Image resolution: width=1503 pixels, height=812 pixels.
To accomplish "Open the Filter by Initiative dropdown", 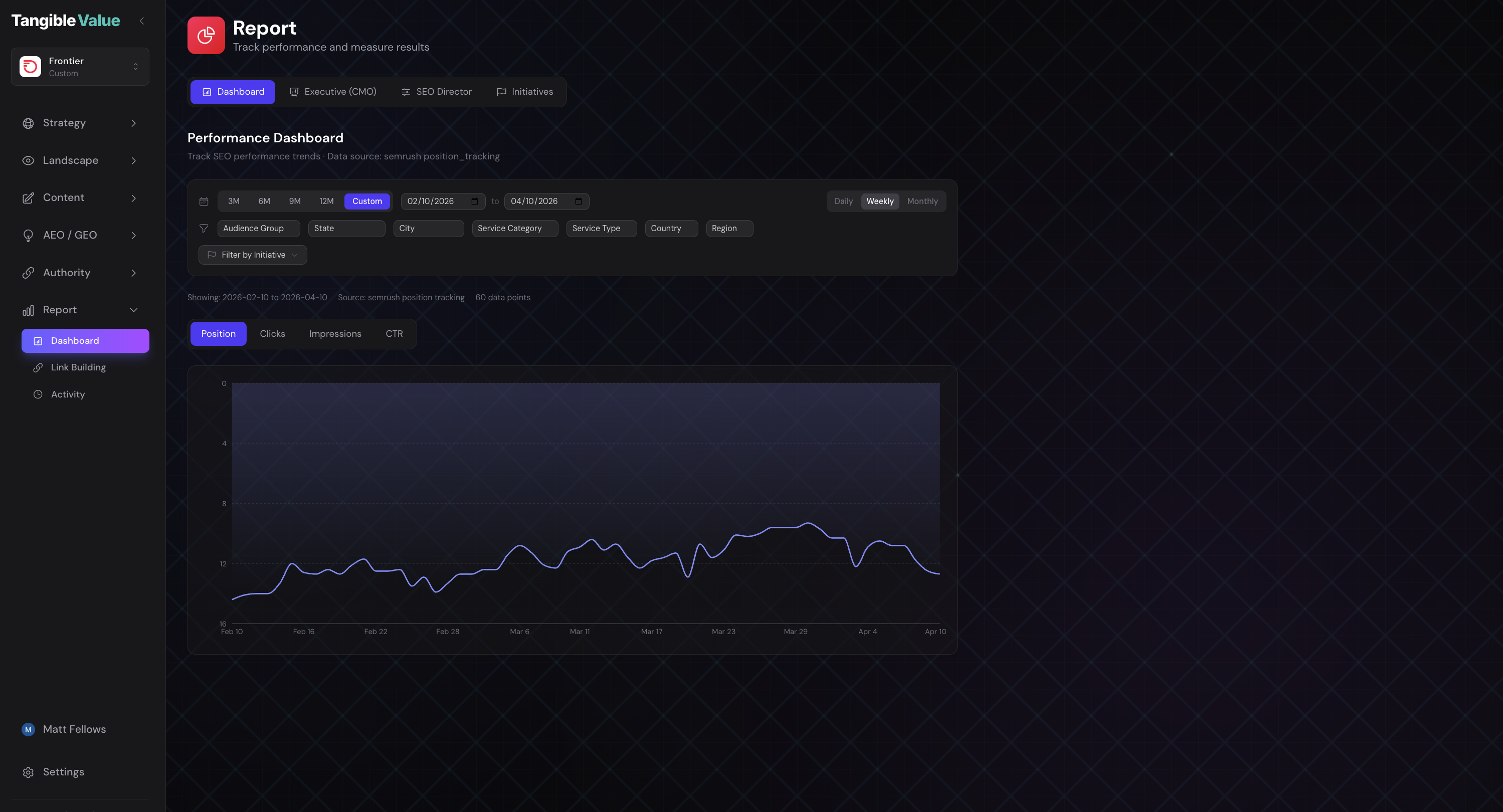I will [252, 255].
